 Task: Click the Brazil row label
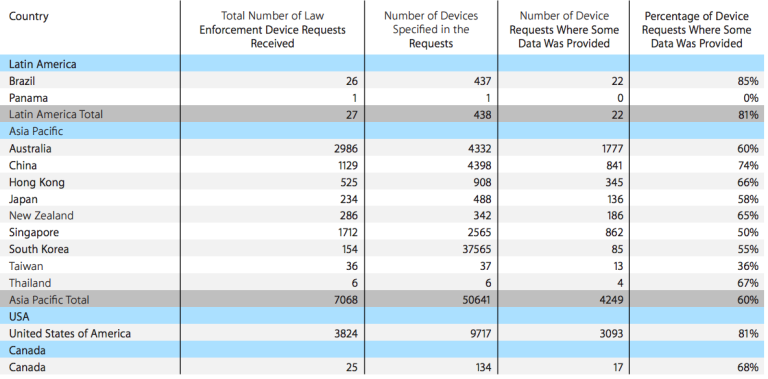pyautogui.click(x=22, y=81)
